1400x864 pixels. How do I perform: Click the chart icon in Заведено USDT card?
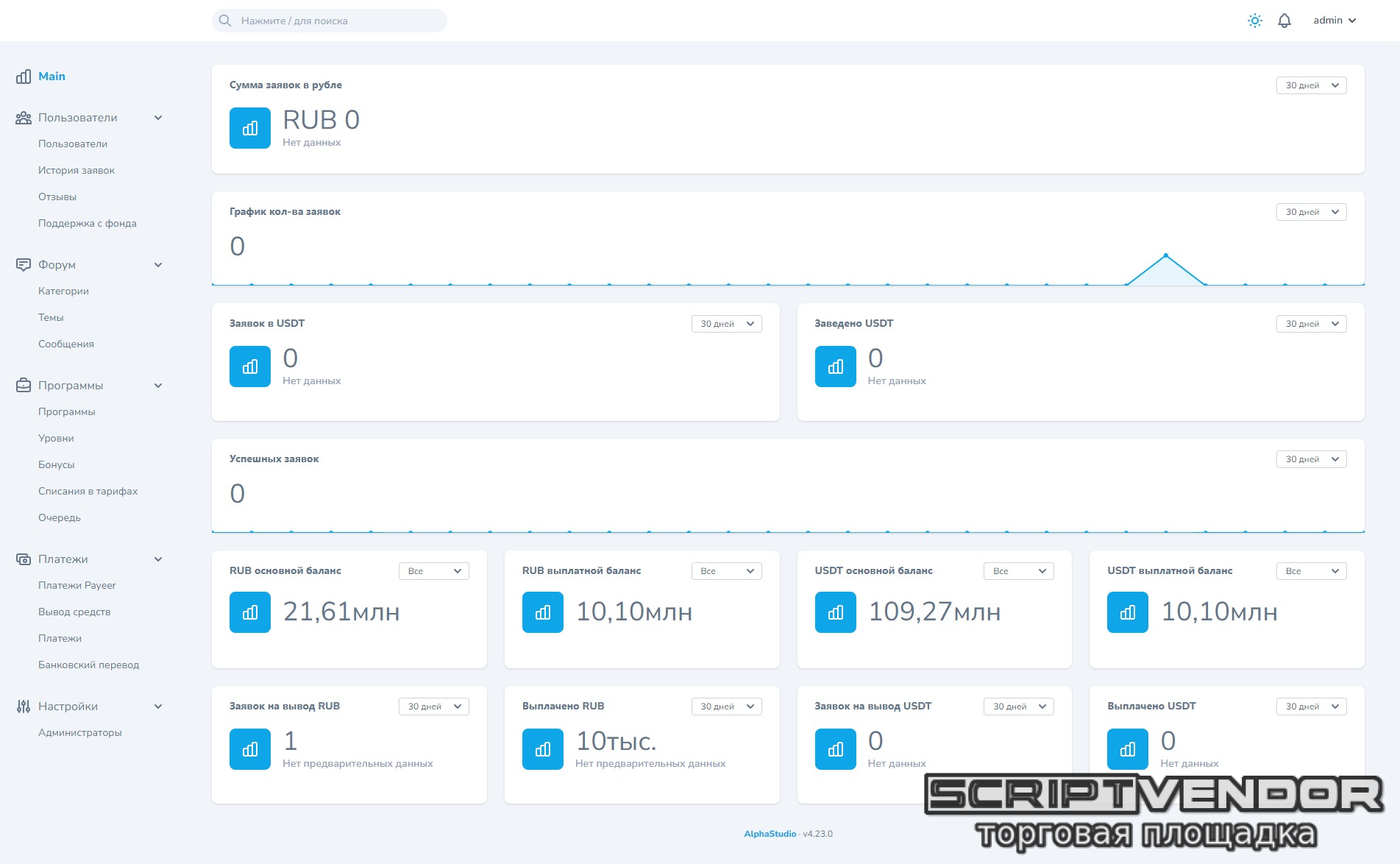point(836,367)
